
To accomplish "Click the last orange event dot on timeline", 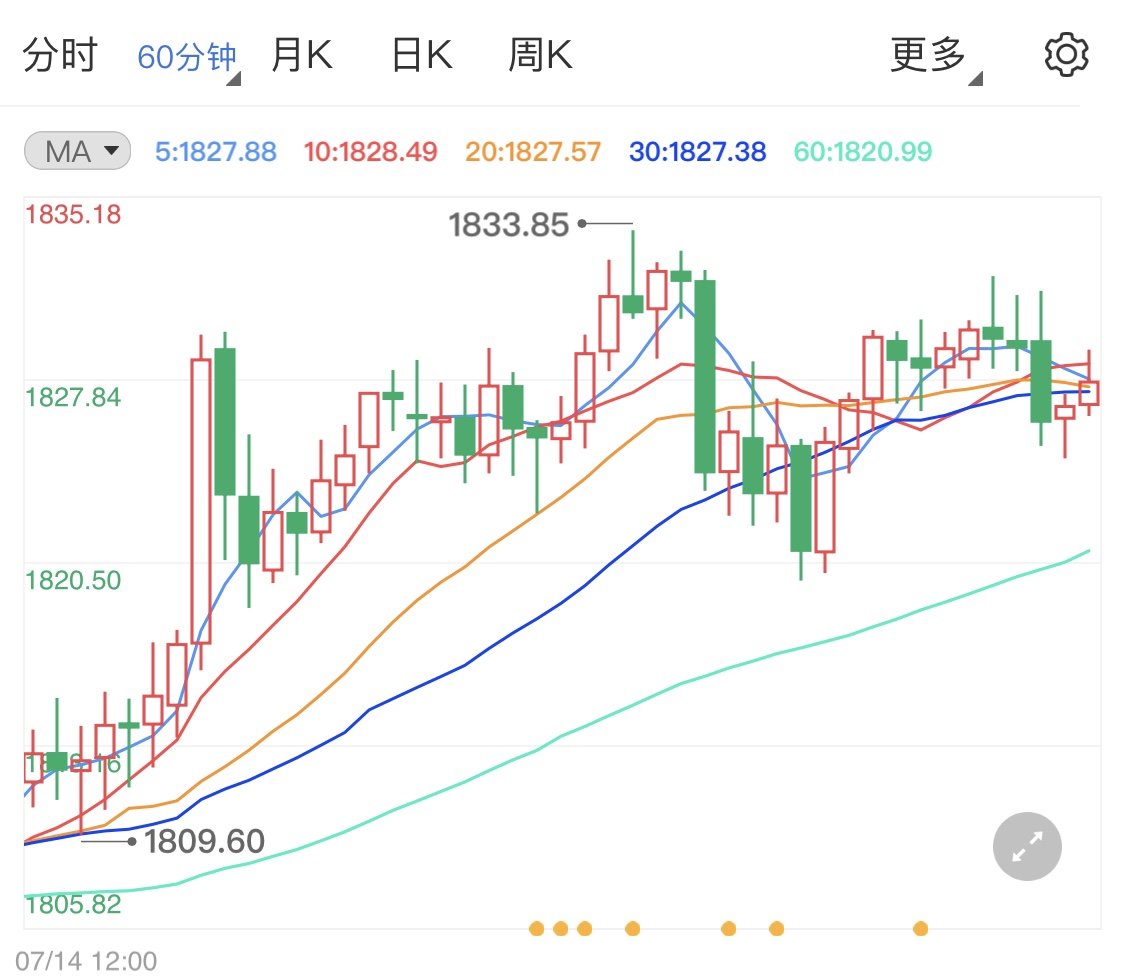I will (x=921, y=929).
